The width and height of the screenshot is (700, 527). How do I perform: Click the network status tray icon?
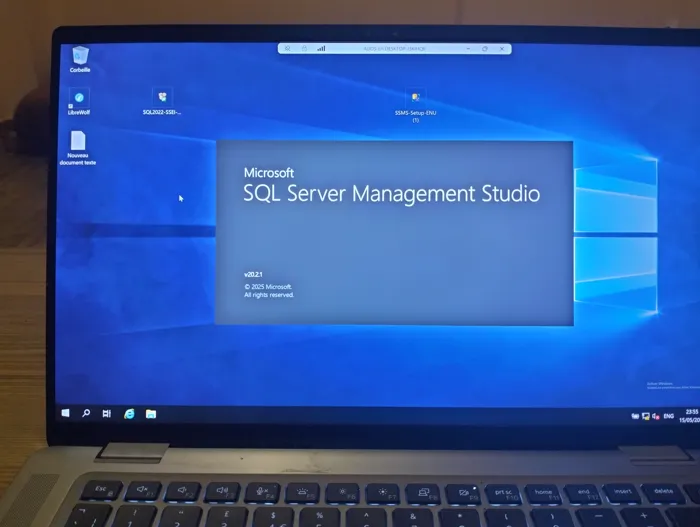click(646, 416)
